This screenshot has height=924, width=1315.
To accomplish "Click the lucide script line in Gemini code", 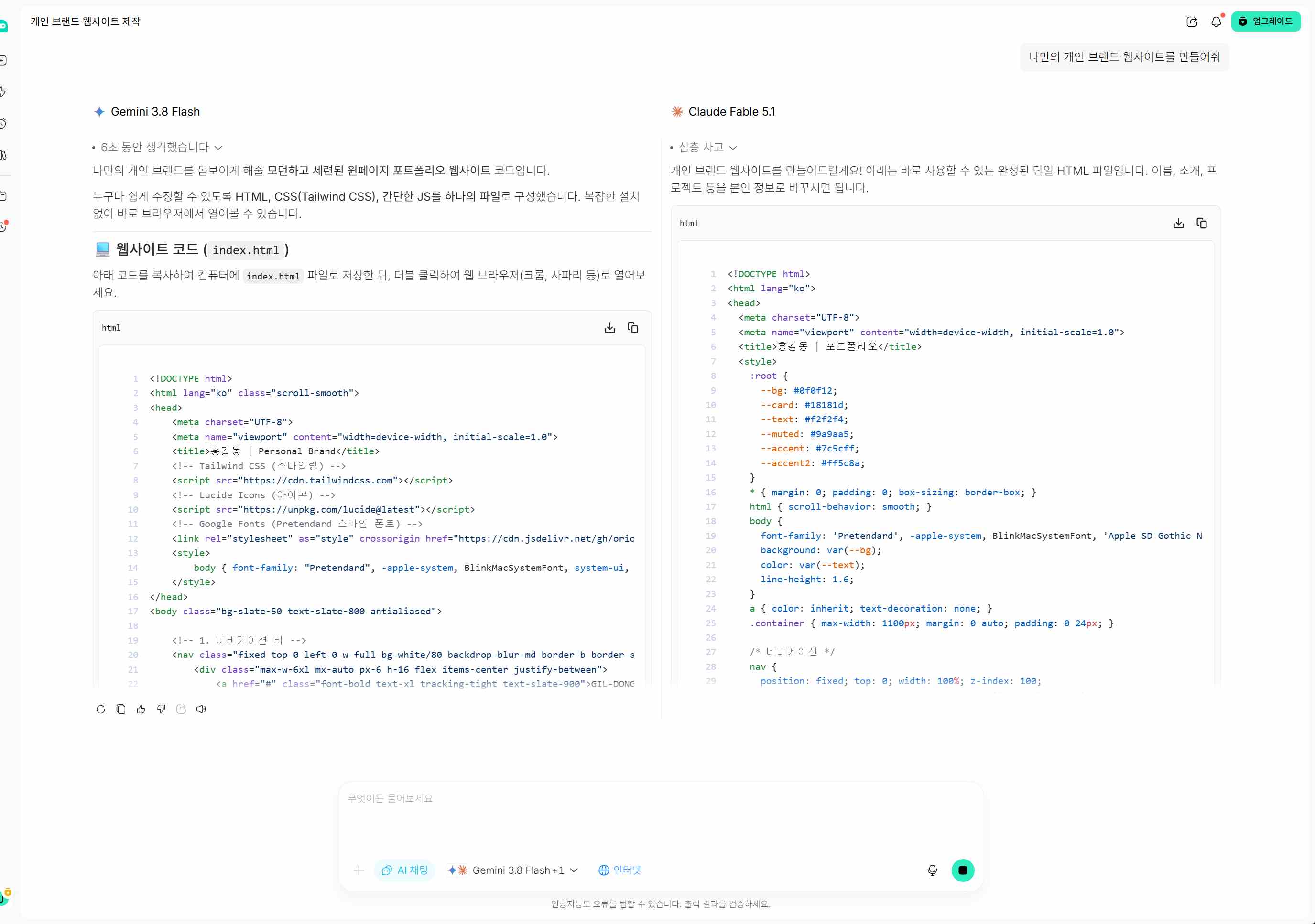I will [323, 509].
